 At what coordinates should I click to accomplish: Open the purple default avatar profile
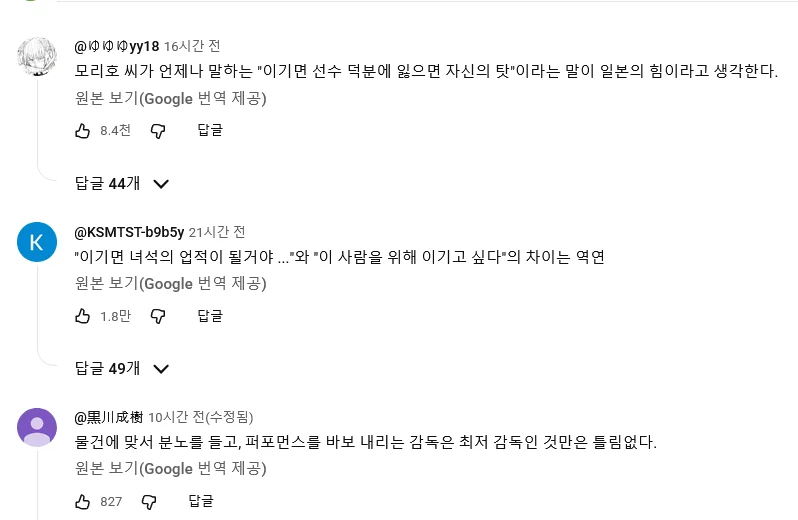[37, 427]
